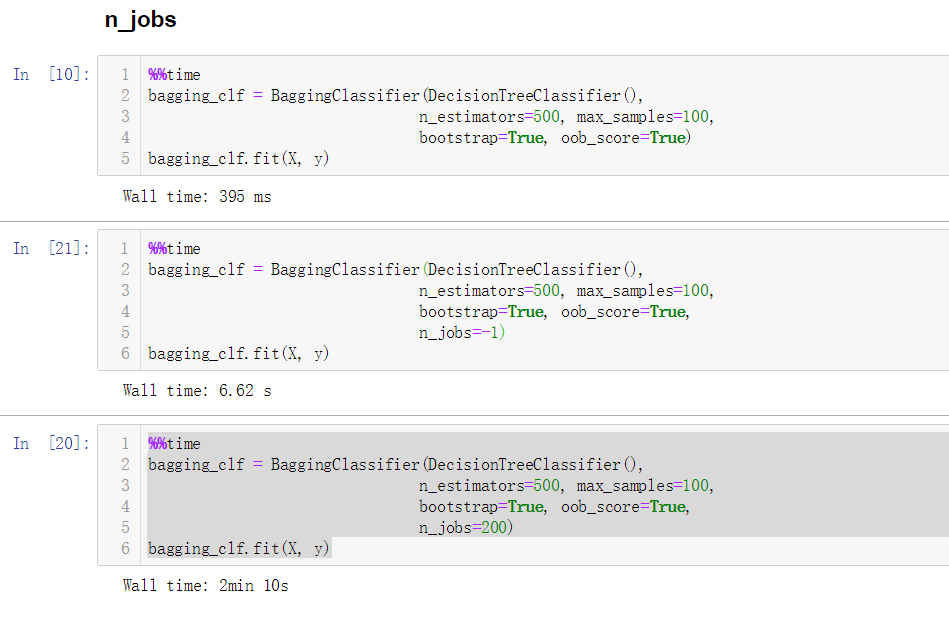Screen dimensions: 949x619
Task: Click highlighted %%time in cell 20
Action: tap(174, 444)
